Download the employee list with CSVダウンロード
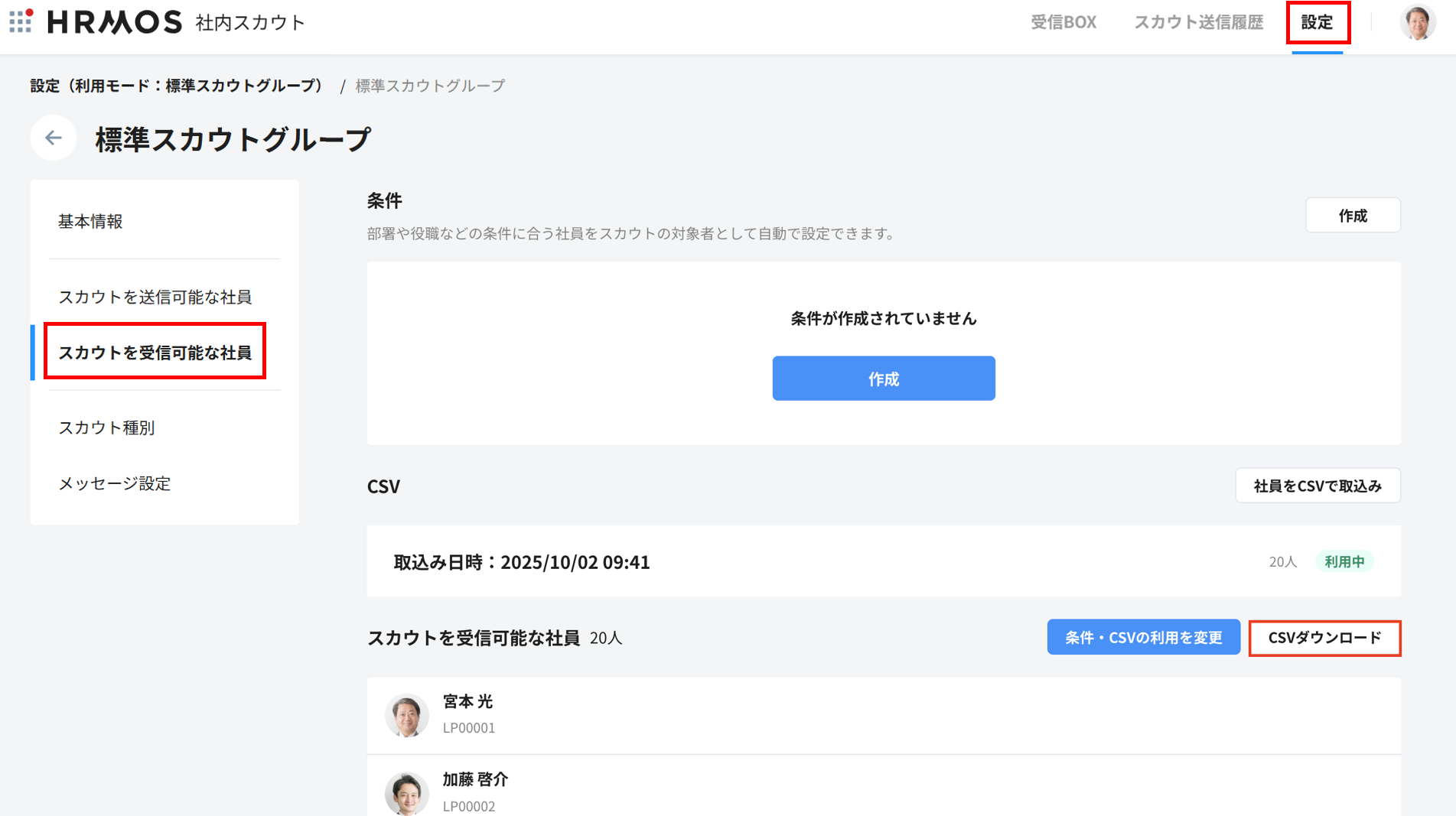1456x816 pixels. (x=1324, y=638)
